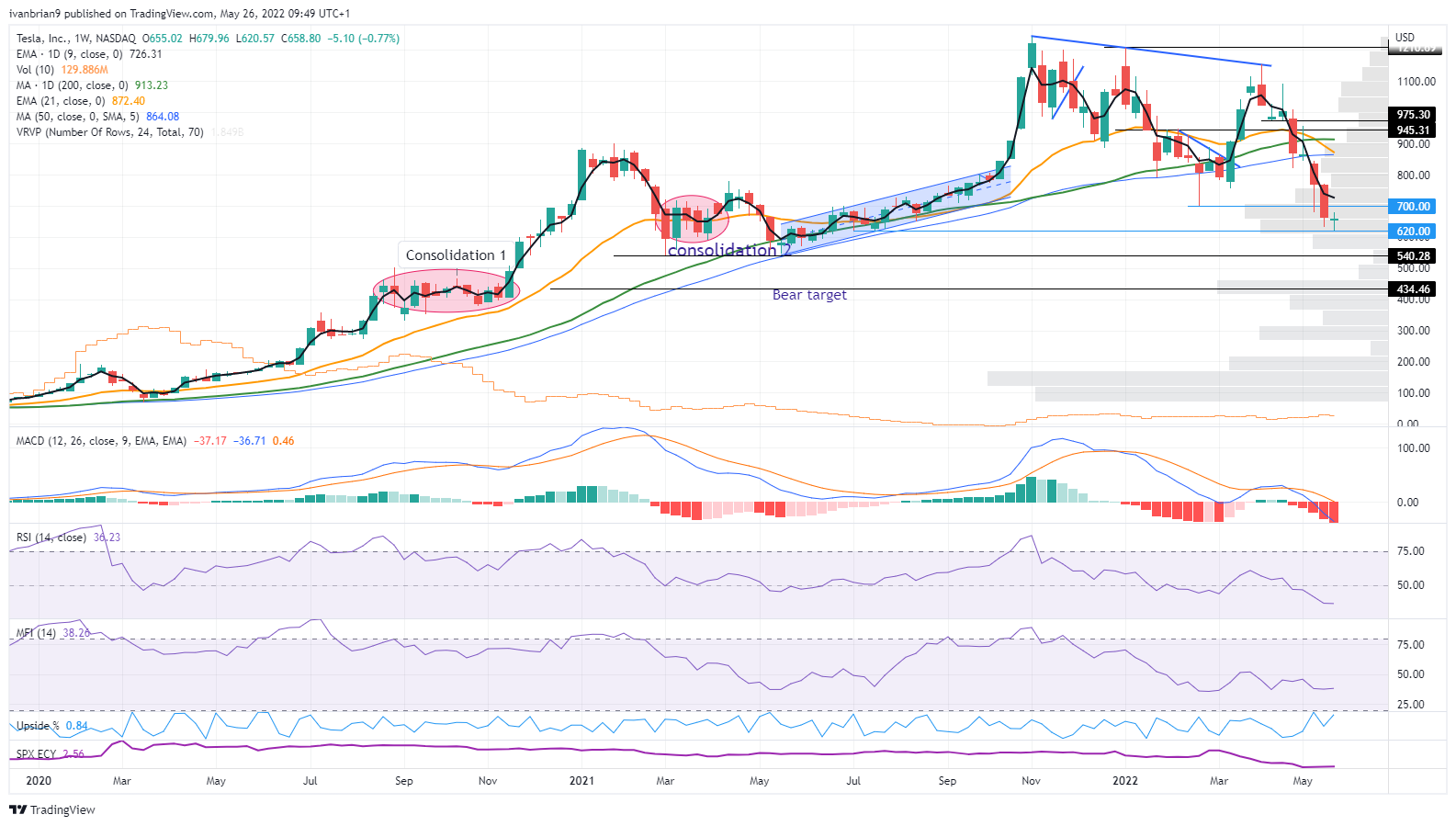
Task: Click the EMA 21 close legend entry
Action: point(81,101)
